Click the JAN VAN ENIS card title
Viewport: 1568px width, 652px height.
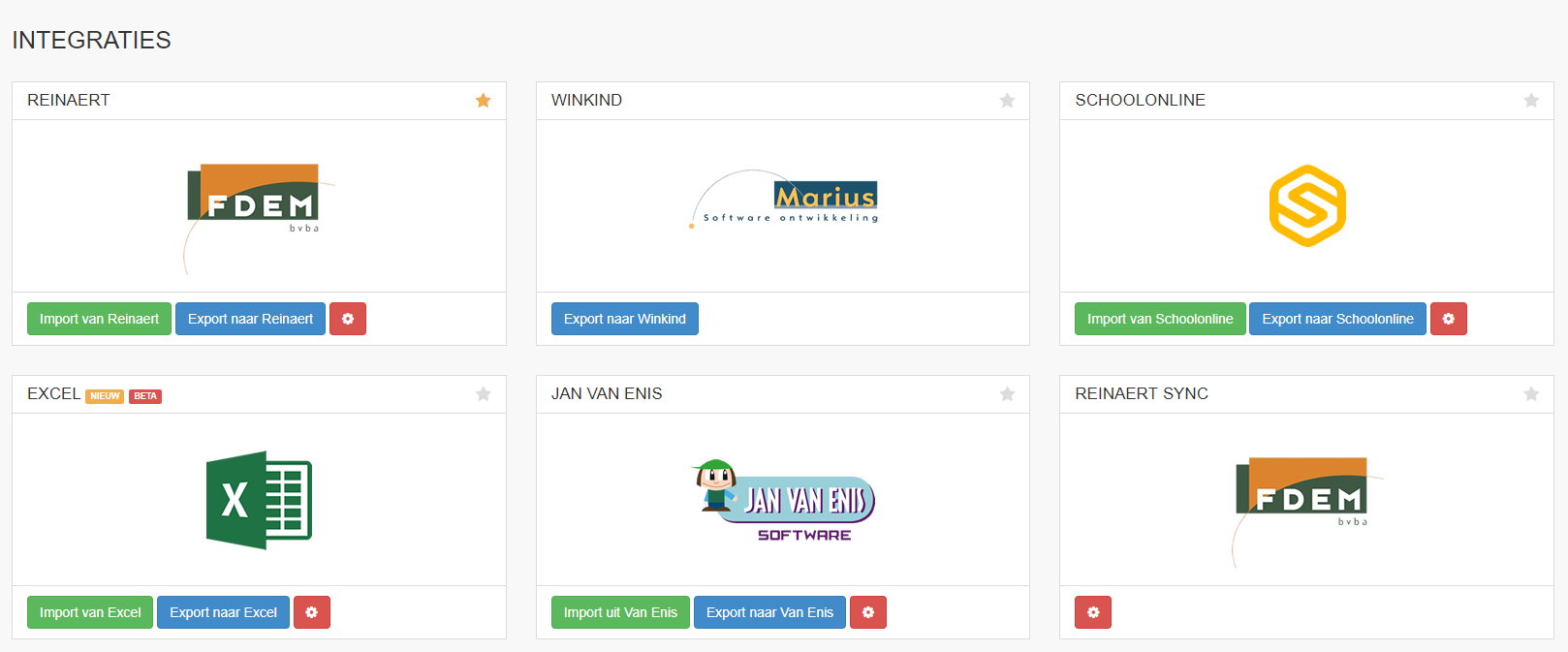point(607,393)
